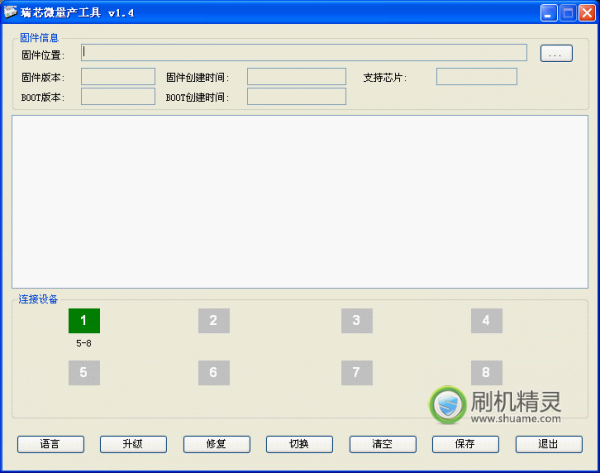
Task: Click inside the large log output area
Action: pos(300,202)
